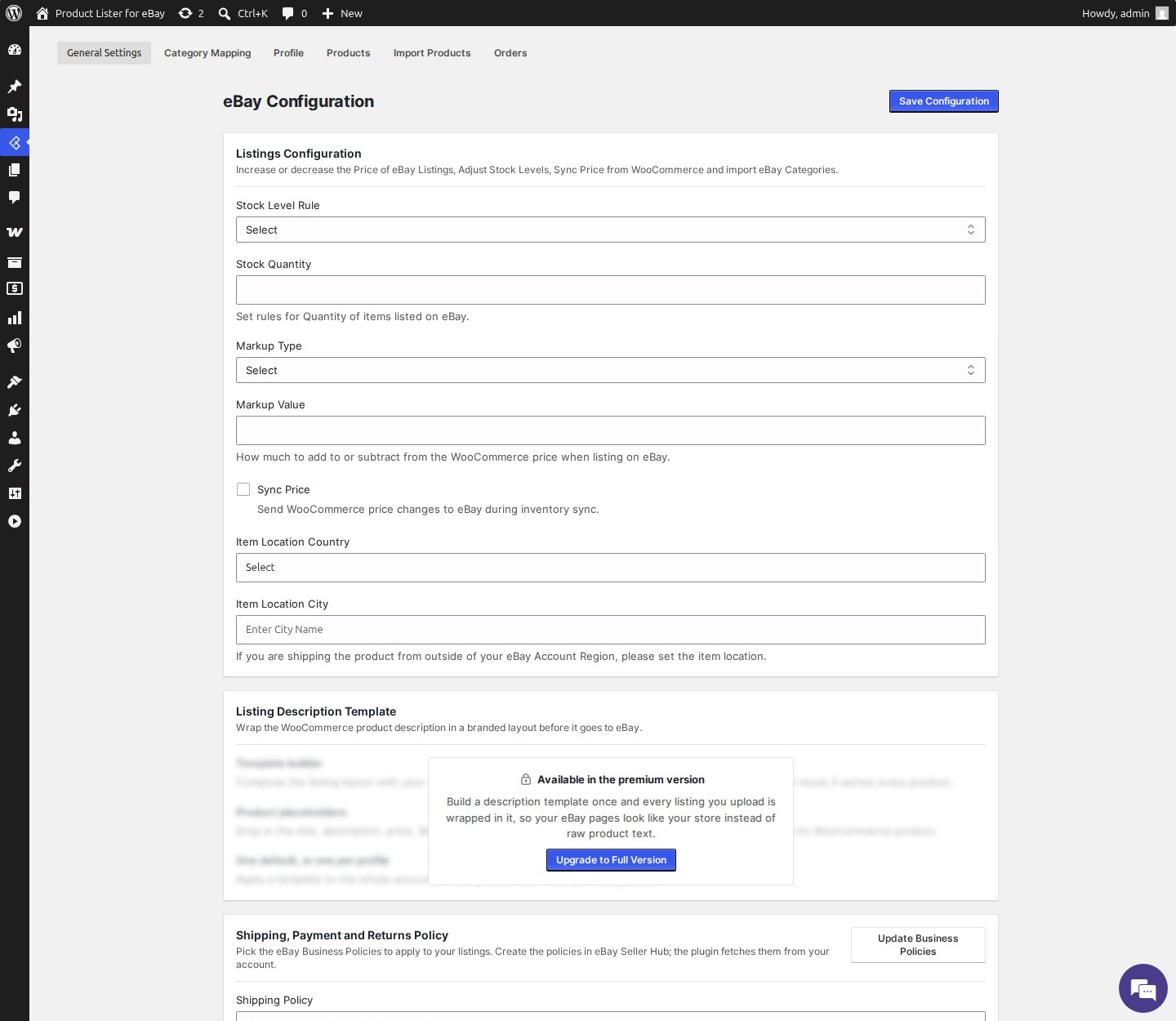The width and height of the screenshot is (1176, 1021).
Task: Click Upgrade to Full Version button
Action: point(611,860)
